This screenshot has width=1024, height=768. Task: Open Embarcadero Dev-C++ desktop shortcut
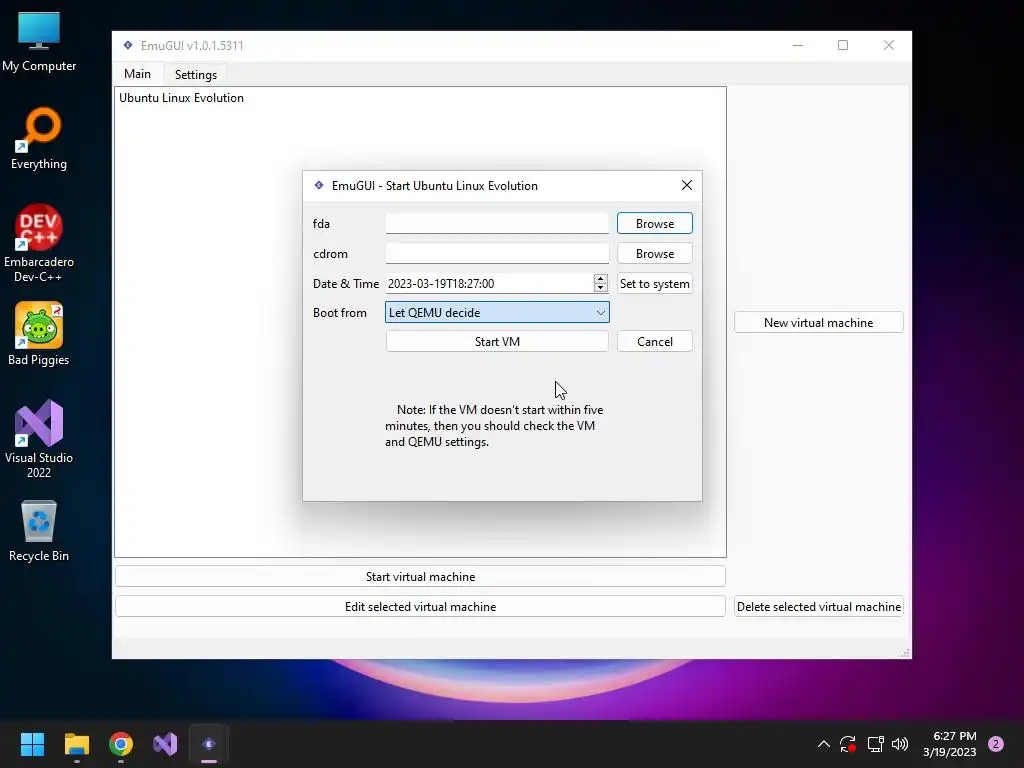(x=39, y=243)
